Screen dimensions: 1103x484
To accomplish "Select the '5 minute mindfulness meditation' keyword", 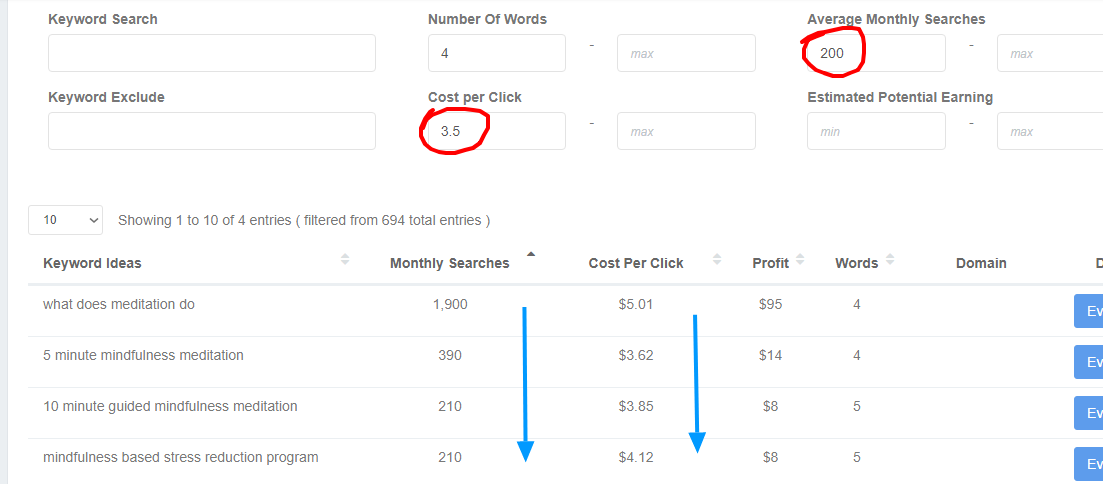I will tap(143, 355).
